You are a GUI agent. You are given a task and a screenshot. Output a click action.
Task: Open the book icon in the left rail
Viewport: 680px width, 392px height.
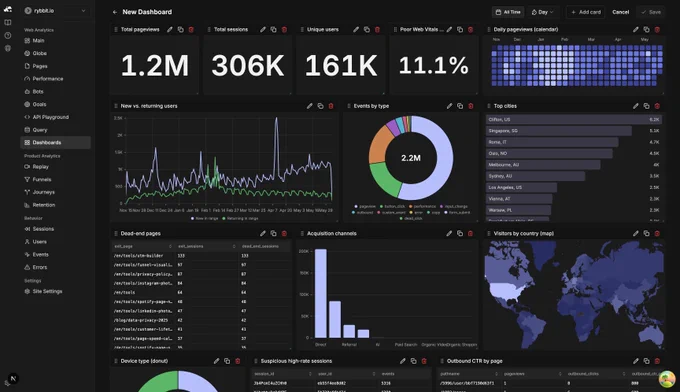(8, 23)
